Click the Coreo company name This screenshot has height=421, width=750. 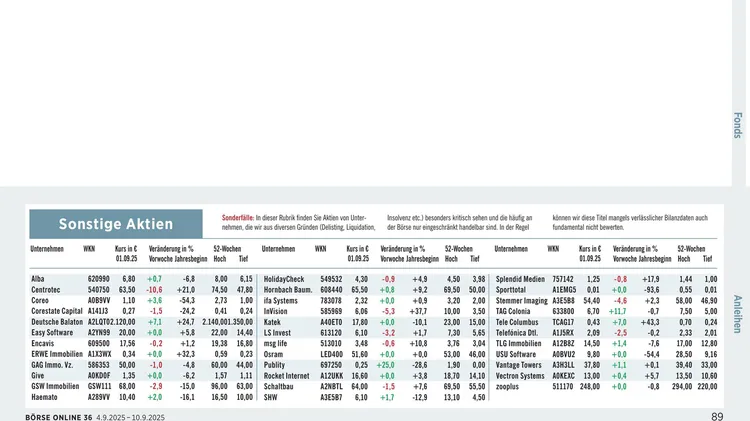[x=40, y=300]
